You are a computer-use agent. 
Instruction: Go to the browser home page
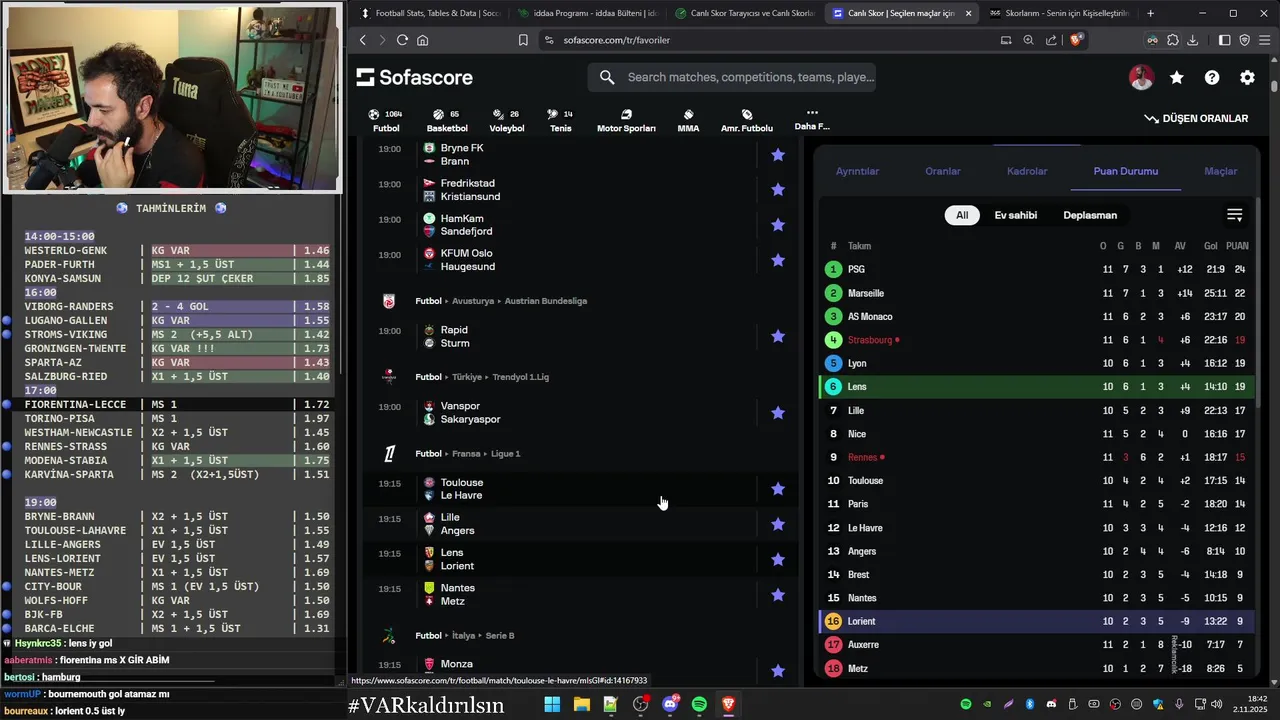(x=423, y=40)
